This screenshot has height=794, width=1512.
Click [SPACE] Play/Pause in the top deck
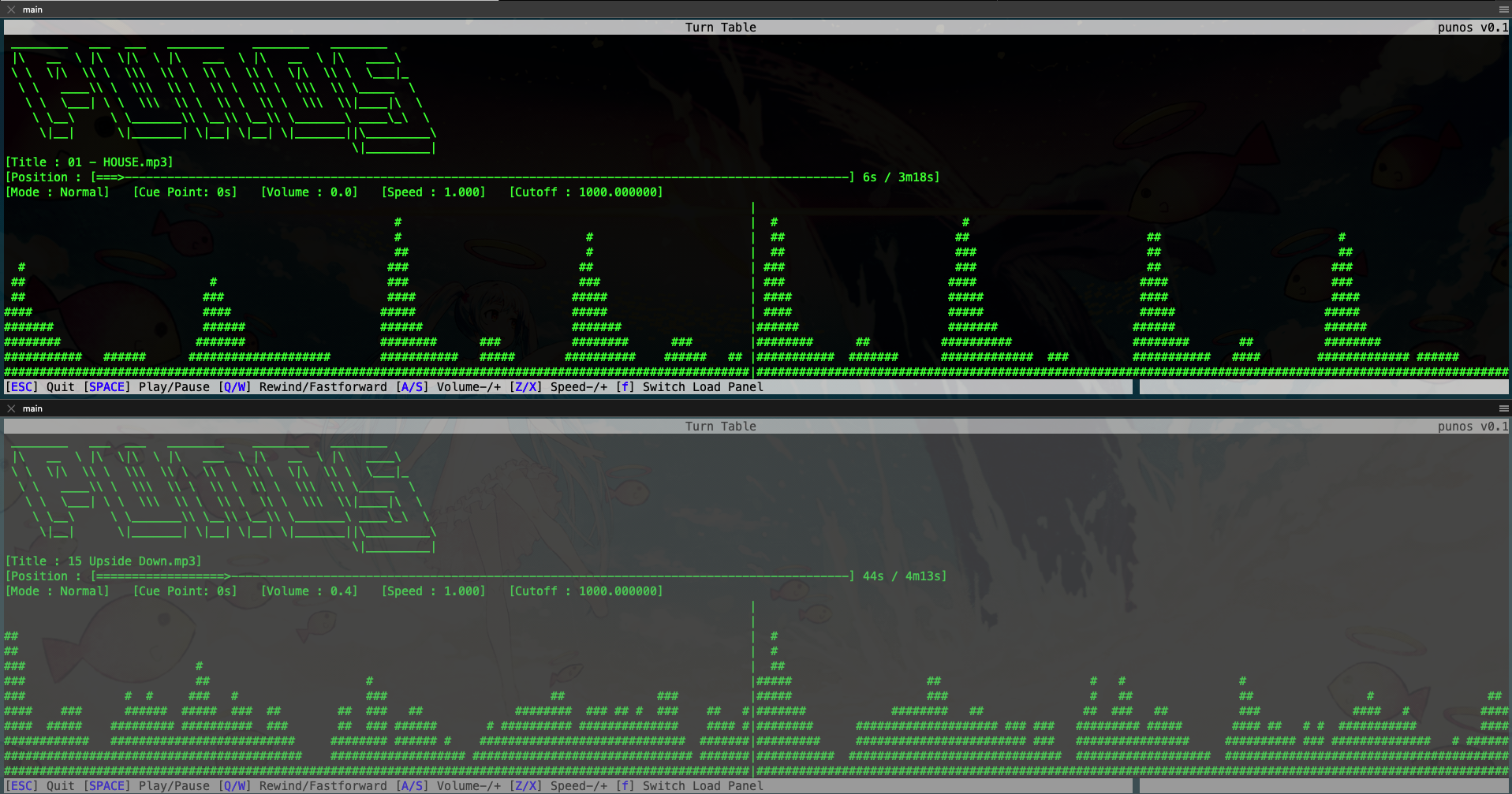pyautogui.click(x=147, y=387)
